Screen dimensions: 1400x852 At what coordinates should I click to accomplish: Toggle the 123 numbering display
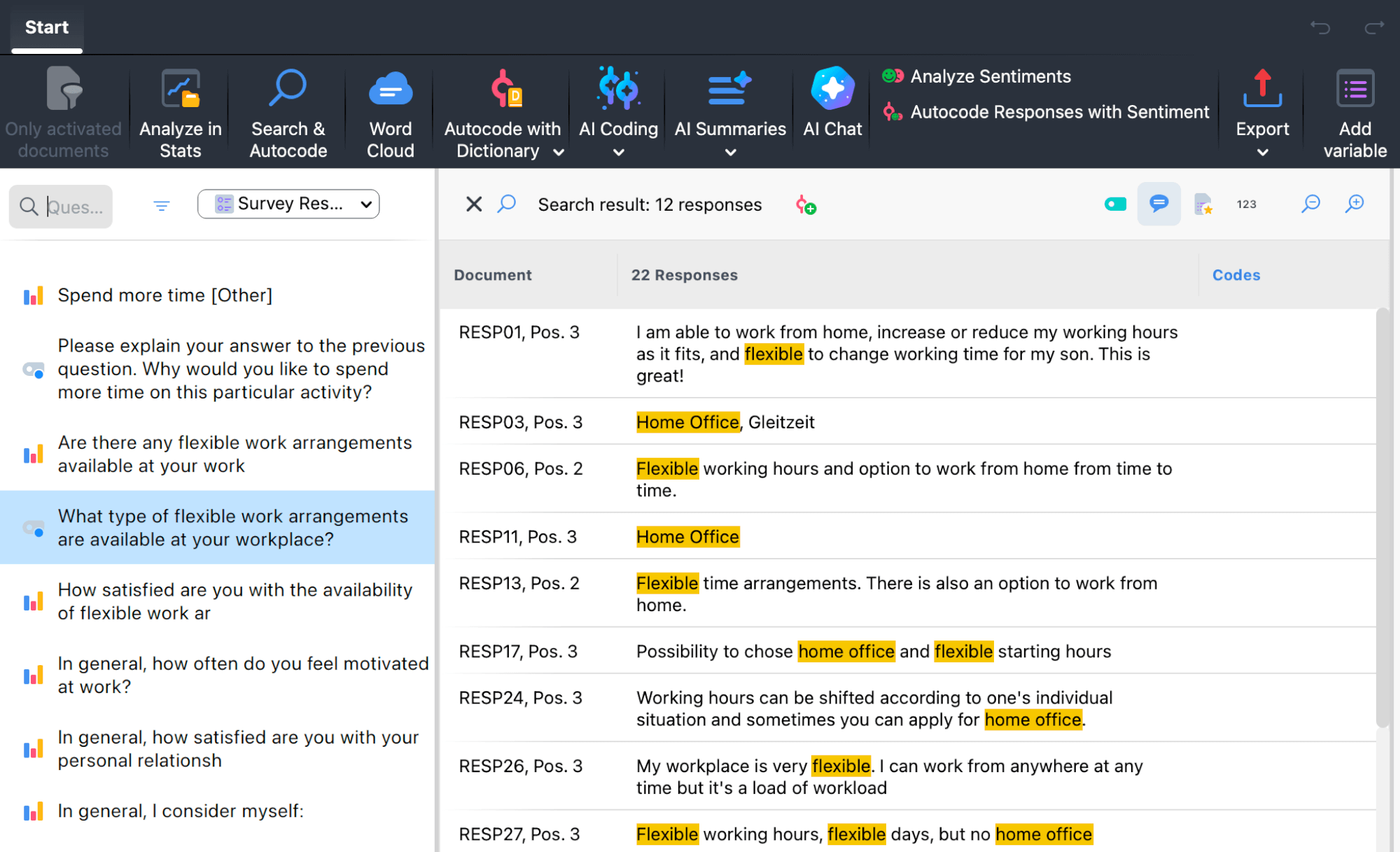pyautogui.click(x=1246, y=204)
